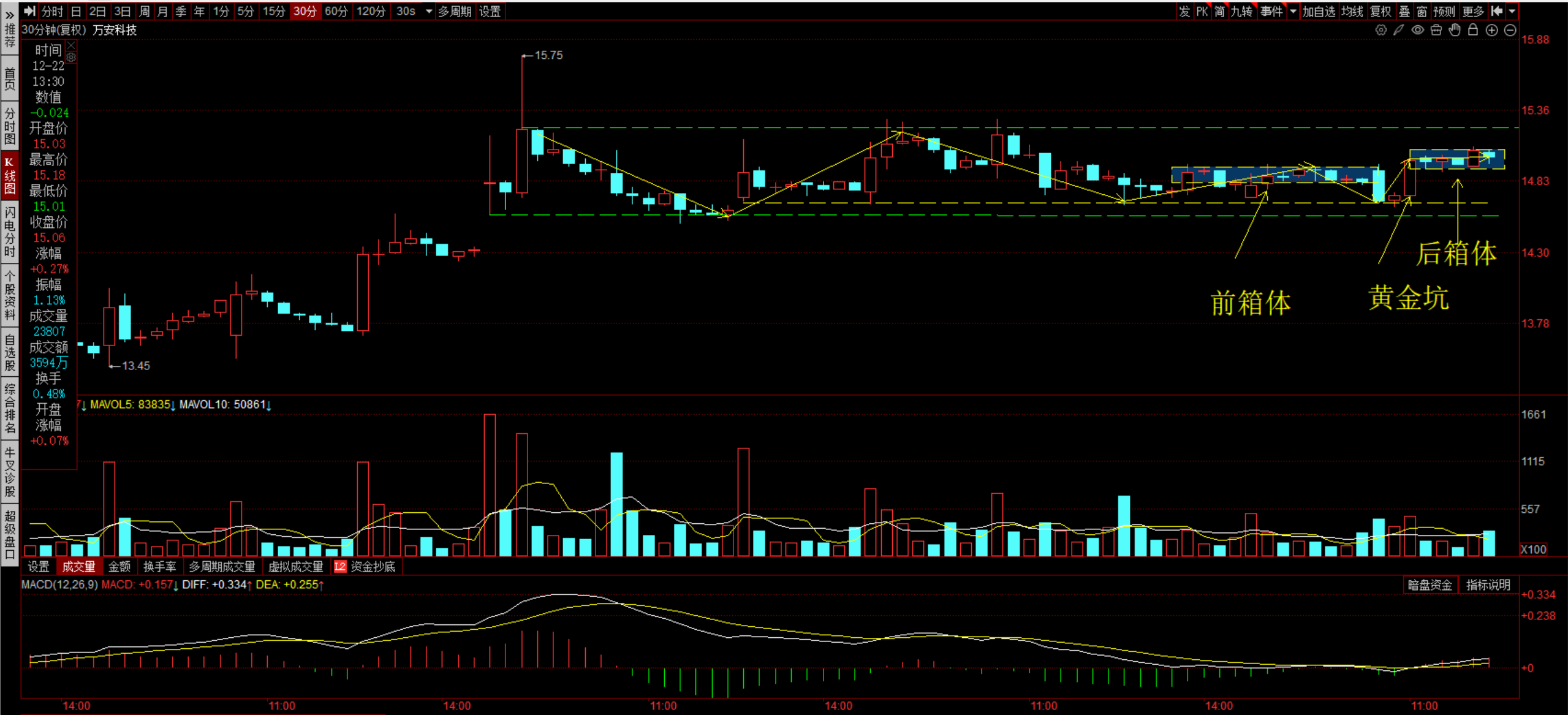Toggle the eye visibility icon
Screen dimensions: 1568x715
click(x=1417, y=30)
